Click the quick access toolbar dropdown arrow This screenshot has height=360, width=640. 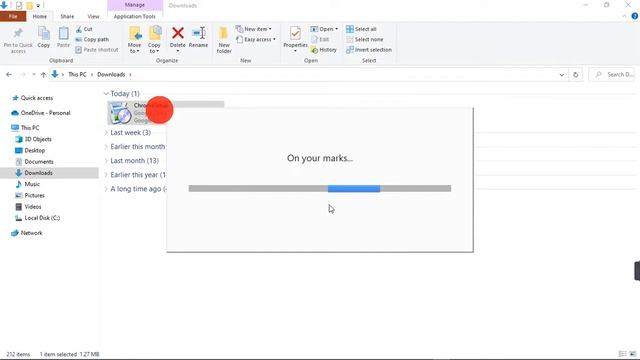coord(38,6)
